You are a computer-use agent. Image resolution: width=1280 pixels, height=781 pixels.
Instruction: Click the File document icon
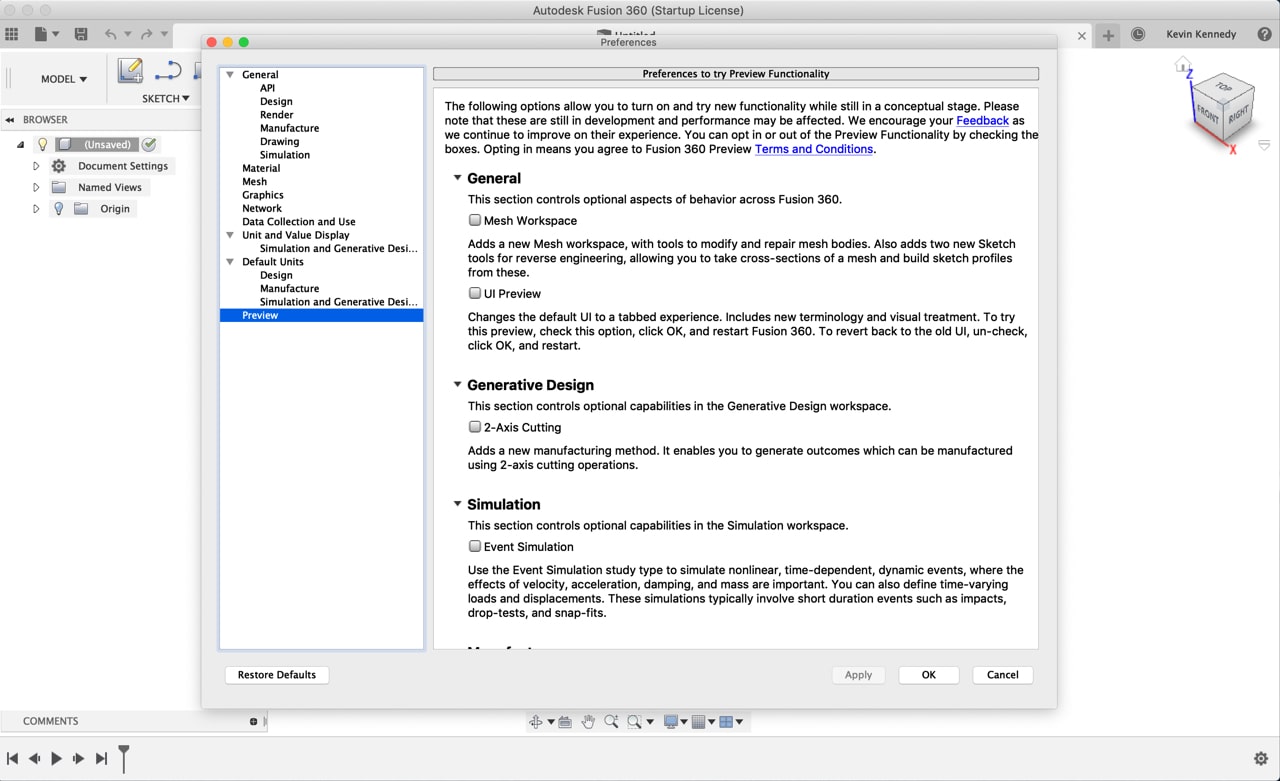(41, 34)
